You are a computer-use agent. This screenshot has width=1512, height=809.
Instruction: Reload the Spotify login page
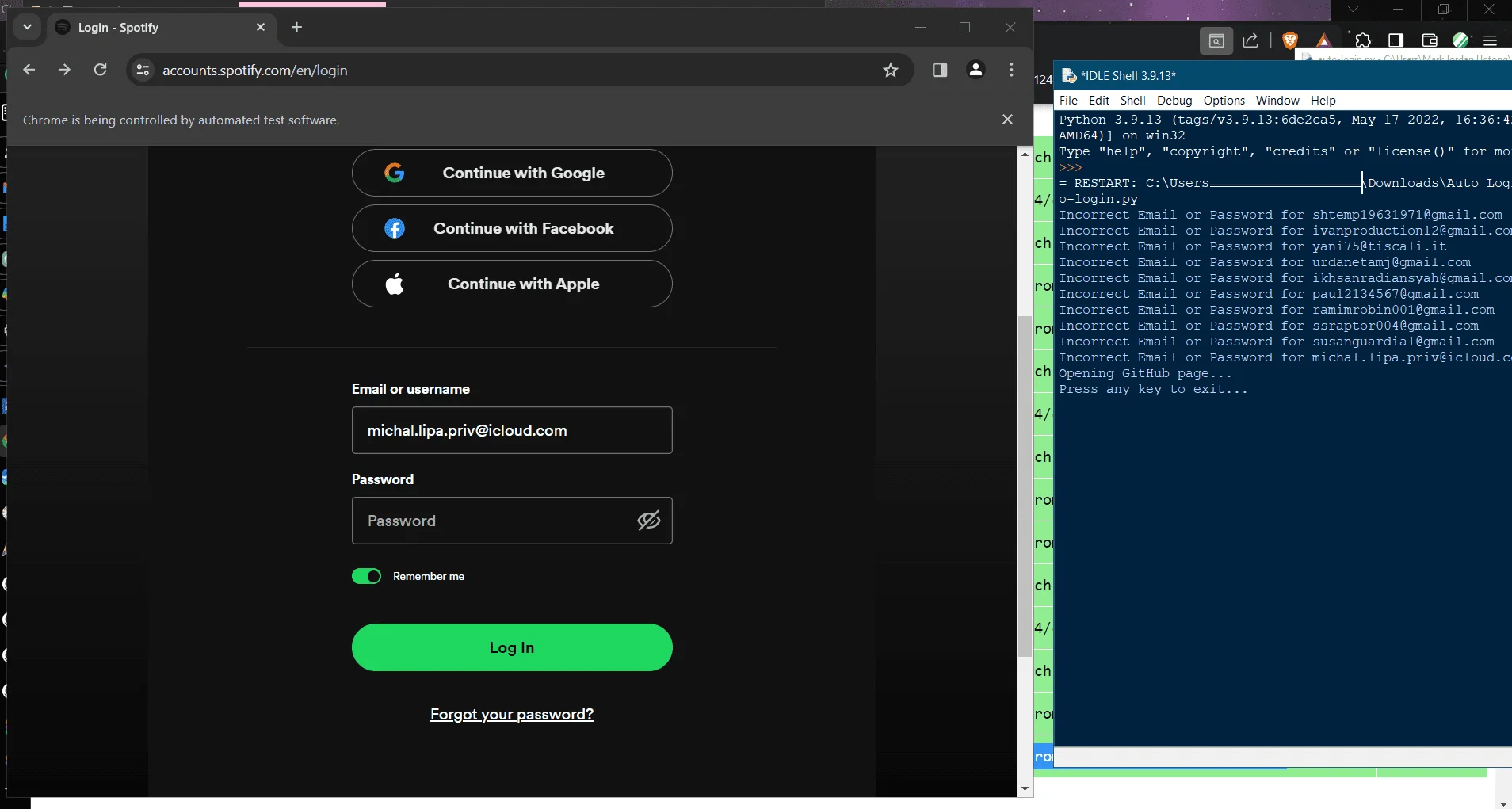(100, 70)
